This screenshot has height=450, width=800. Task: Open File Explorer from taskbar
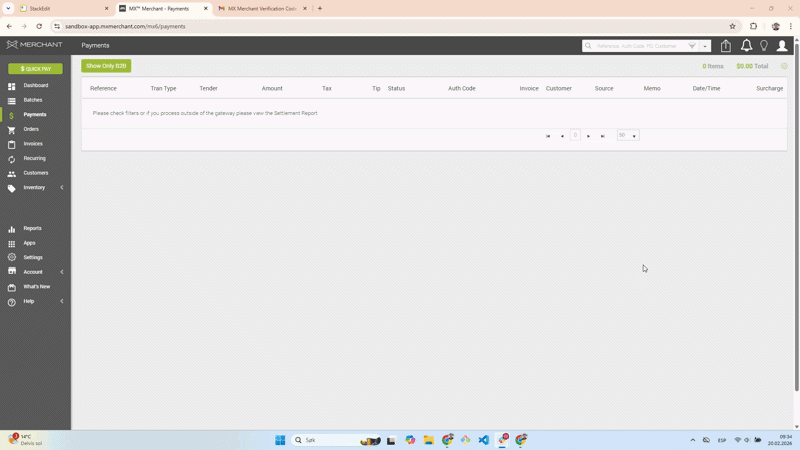[429, 440]
